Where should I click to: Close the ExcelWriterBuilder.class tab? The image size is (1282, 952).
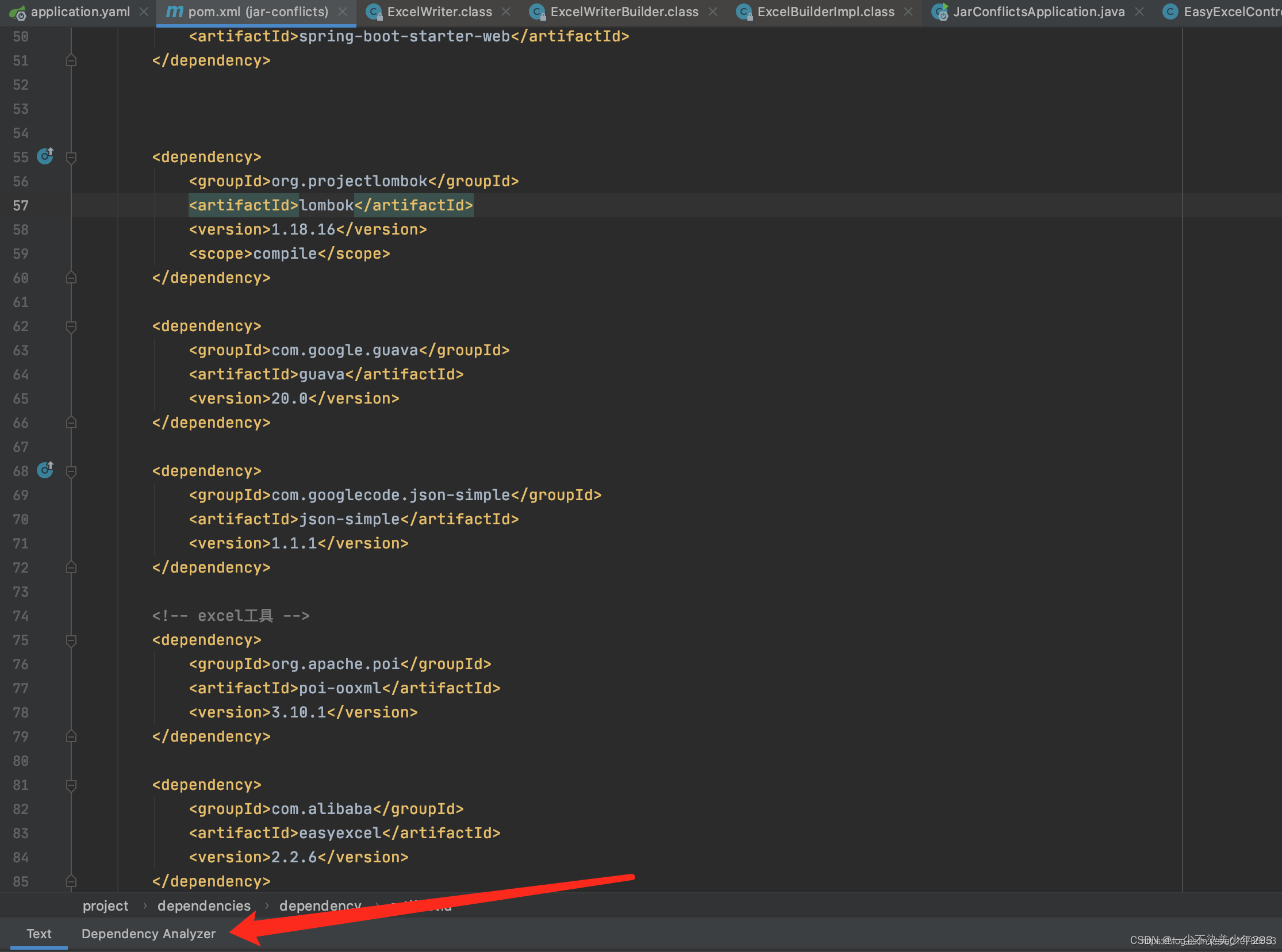click(x=713, y=11)
